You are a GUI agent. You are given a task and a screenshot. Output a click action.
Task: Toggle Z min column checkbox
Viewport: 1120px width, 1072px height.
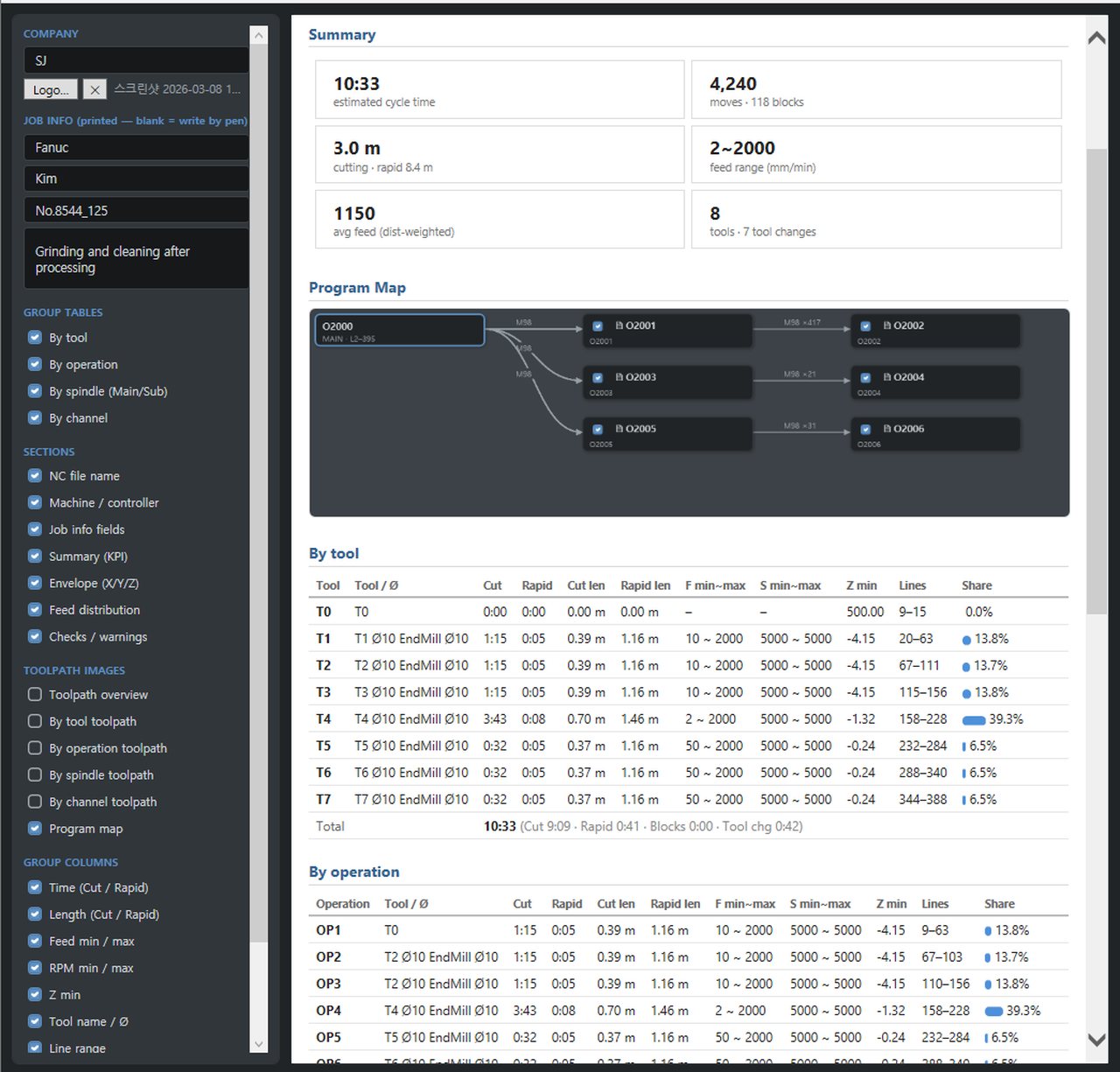(x=35, y=994)
